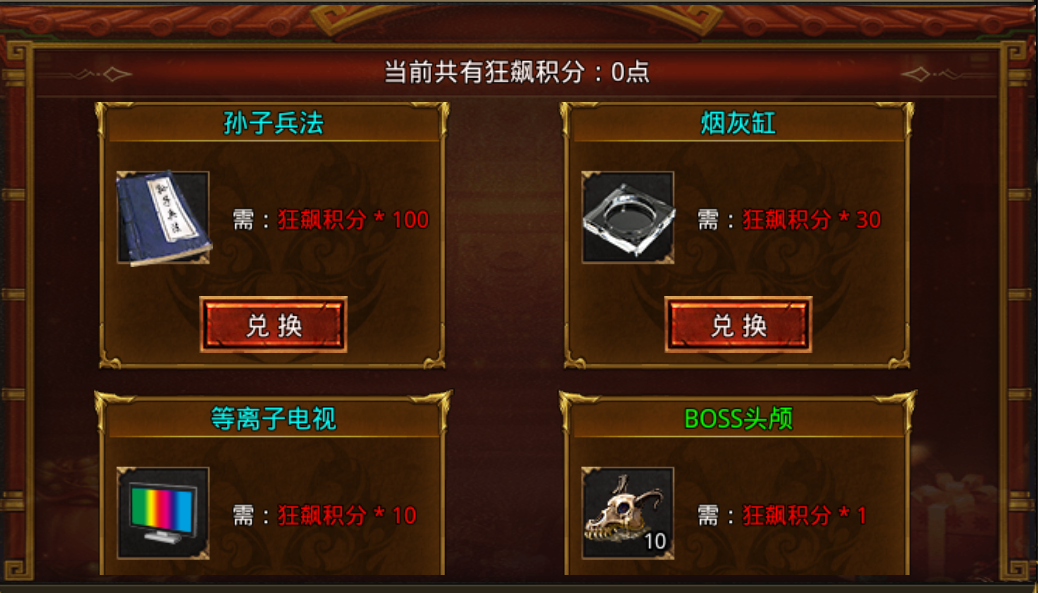Select the 烟灰缸 title label
This screenshot has height=593, width=1038.
pyautogui.click(x=739, y=122)
